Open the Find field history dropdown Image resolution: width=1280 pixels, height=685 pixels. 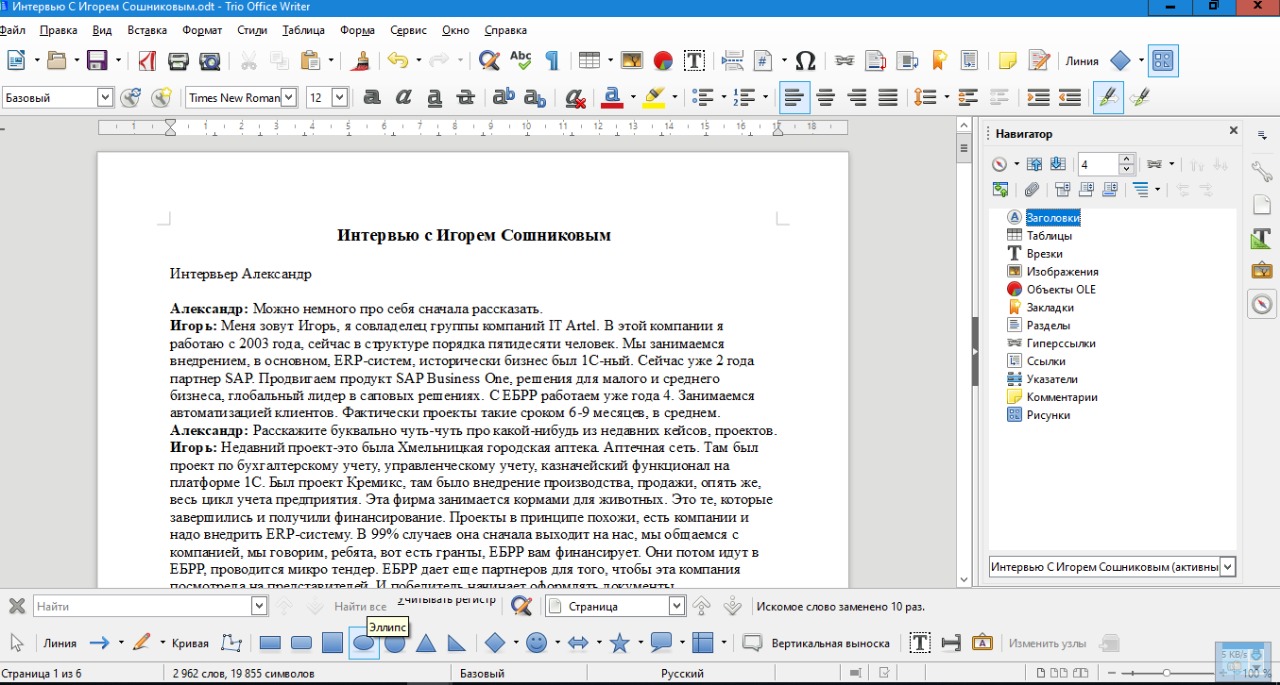point(260,606)
